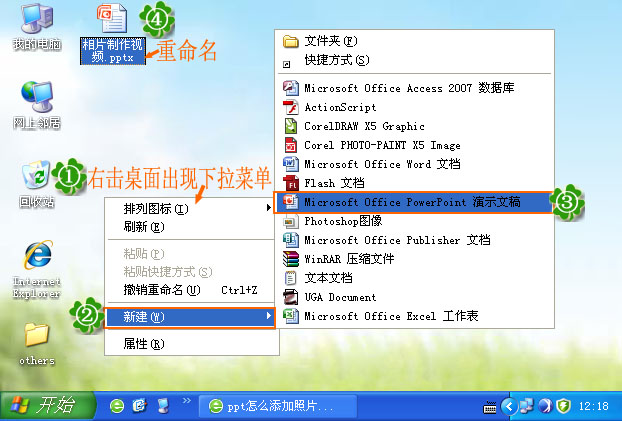Switch to ppt怎么添加照片 taskbar window
The image size is (622, 421).
click(x=278, y=406)
